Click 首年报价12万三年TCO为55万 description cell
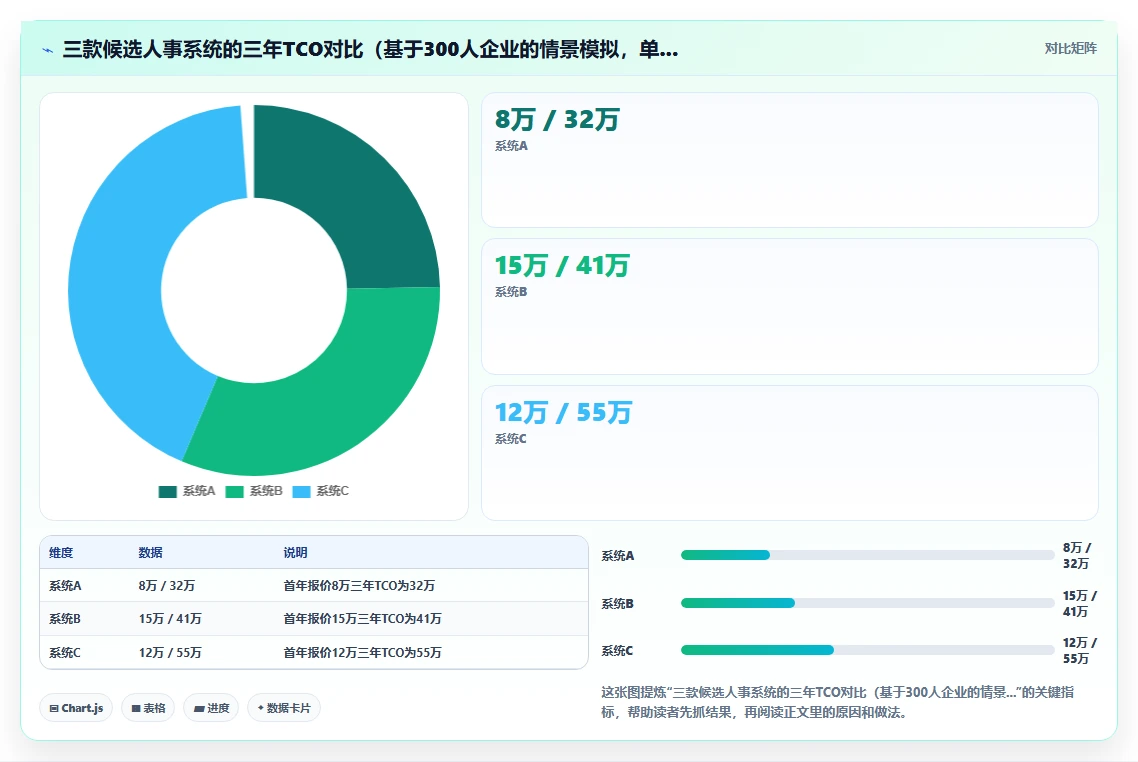1138x762 pixels. [x=362, y=652]
